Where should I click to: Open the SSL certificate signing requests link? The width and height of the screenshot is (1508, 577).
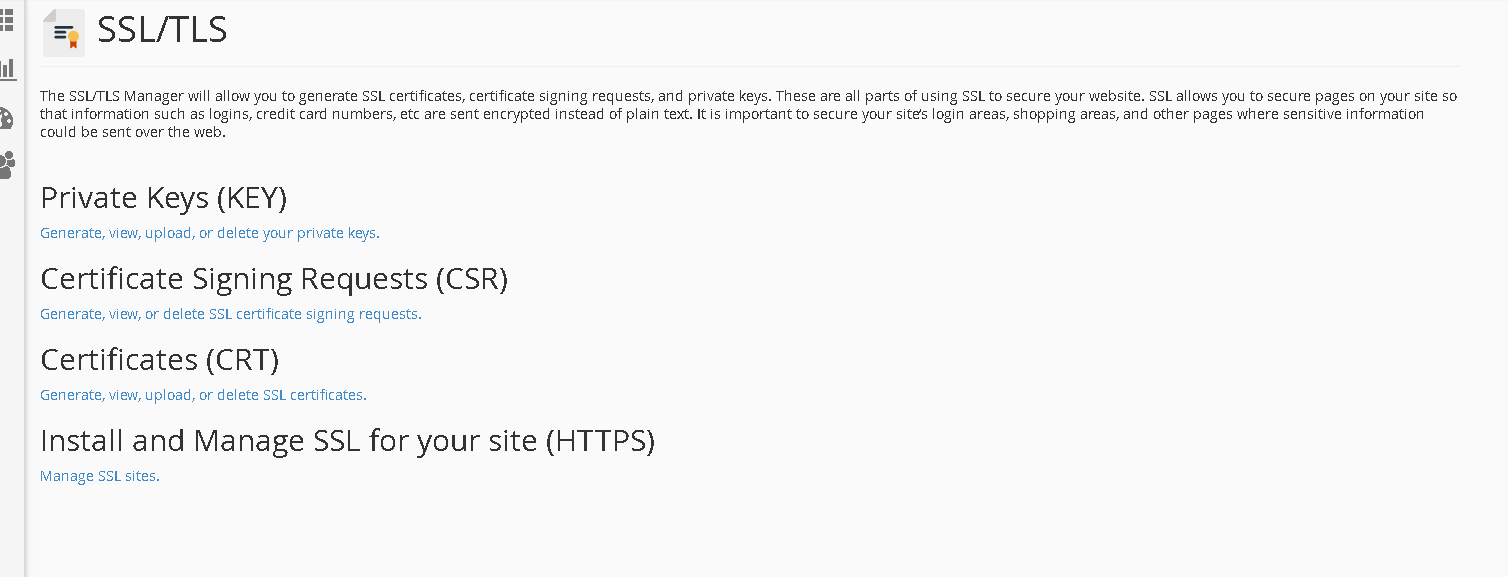[231, 314]
